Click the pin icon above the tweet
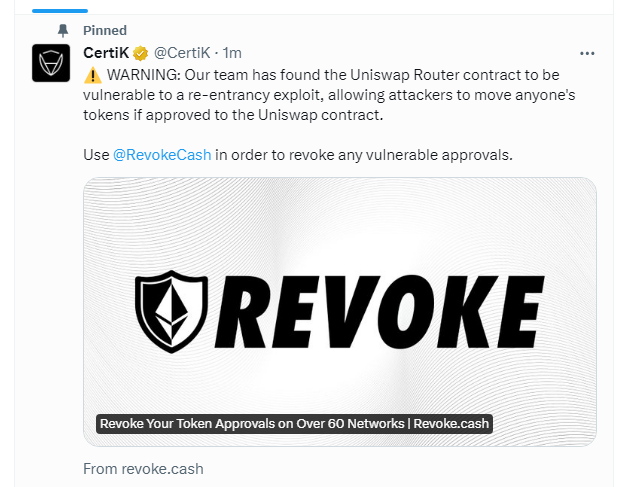The height and width of the screenshot is (487, 621). [x=63, y=30]
